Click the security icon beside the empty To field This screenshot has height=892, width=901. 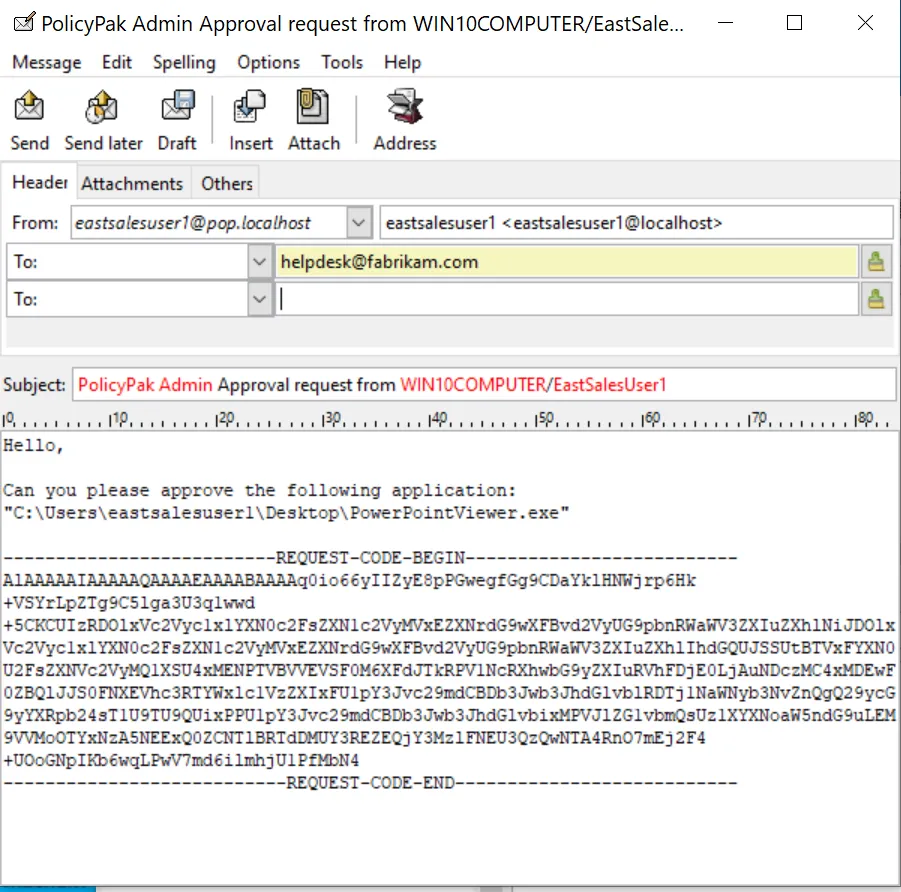click(877, 298)
